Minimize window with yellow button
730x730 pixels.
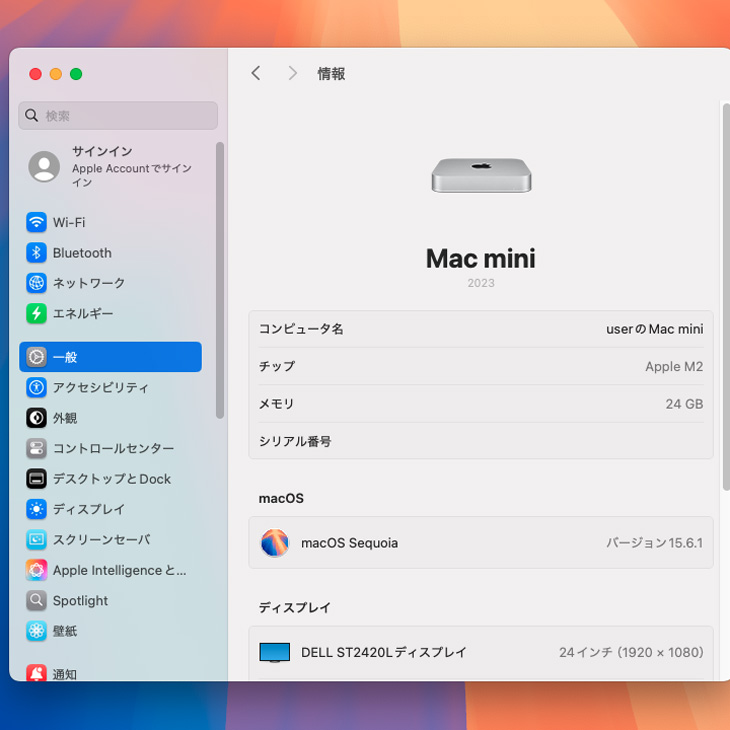coord(56,74)
